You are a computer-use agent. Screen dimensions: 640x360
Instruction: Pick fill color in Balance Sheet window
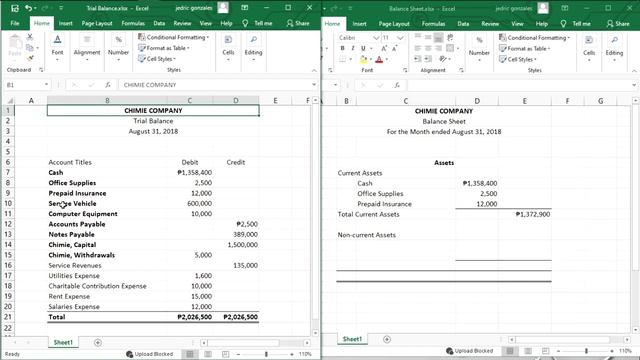click(363, 60)
